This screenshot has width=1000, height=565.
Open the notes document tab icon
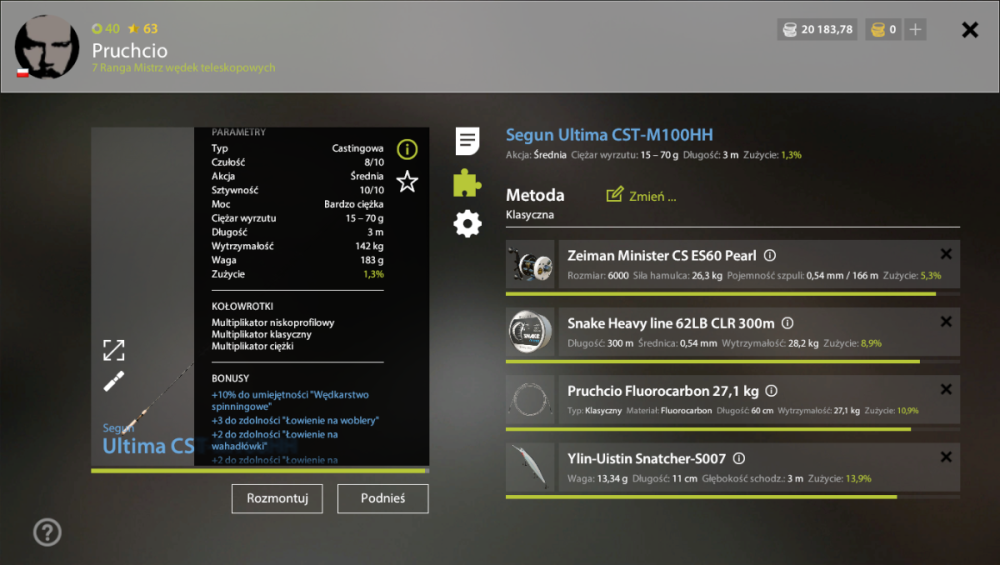467,141
